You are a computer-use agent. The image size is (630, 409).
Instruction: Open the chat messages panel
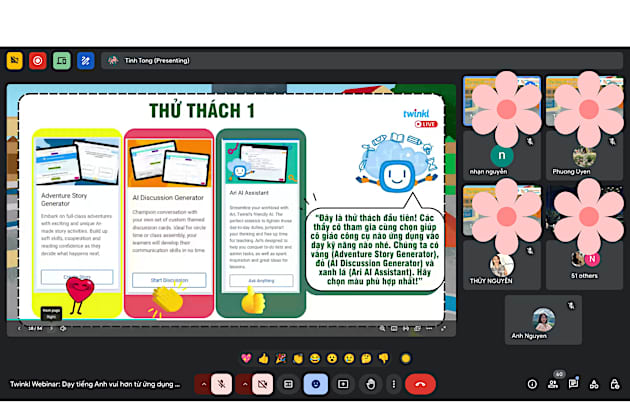574,383
